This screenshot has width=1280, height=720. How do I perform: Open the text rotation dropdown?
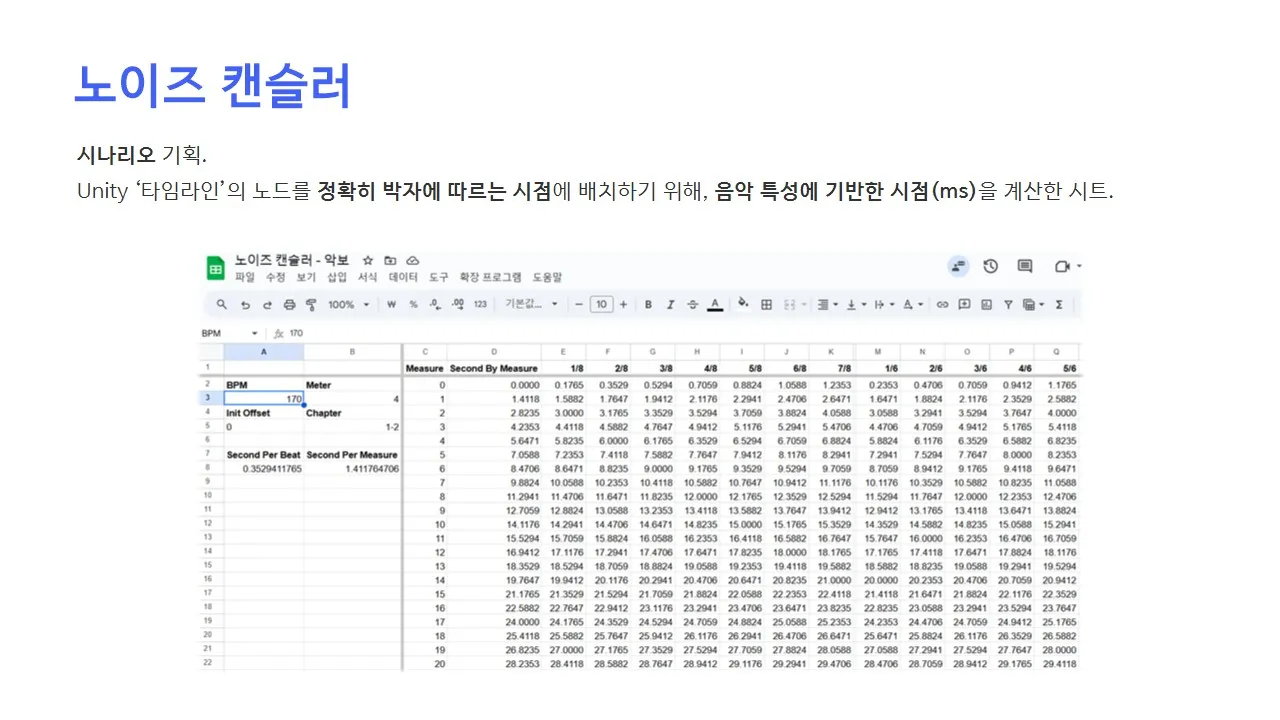coord(913,305)
